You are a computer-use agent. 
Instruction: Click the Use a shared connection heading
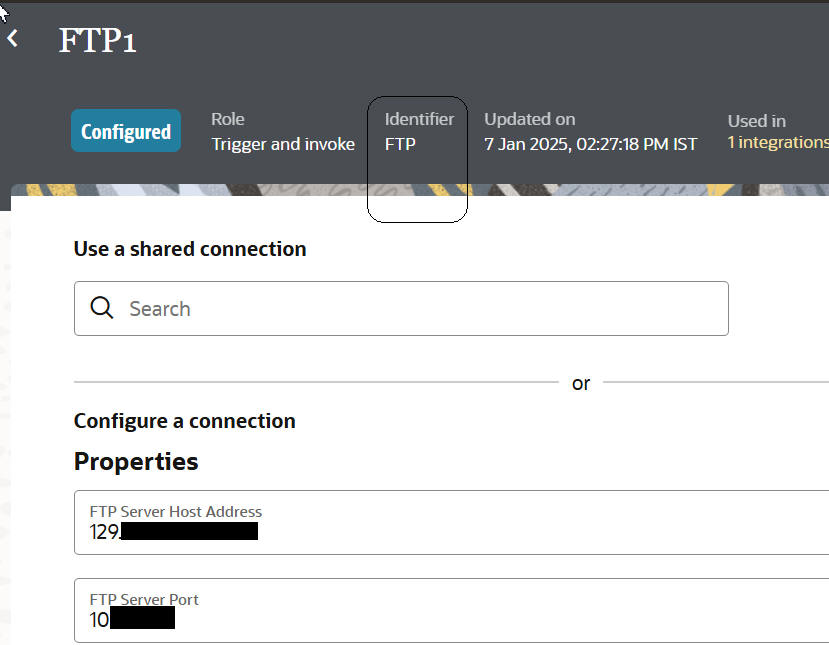click(x=190, y=249)
